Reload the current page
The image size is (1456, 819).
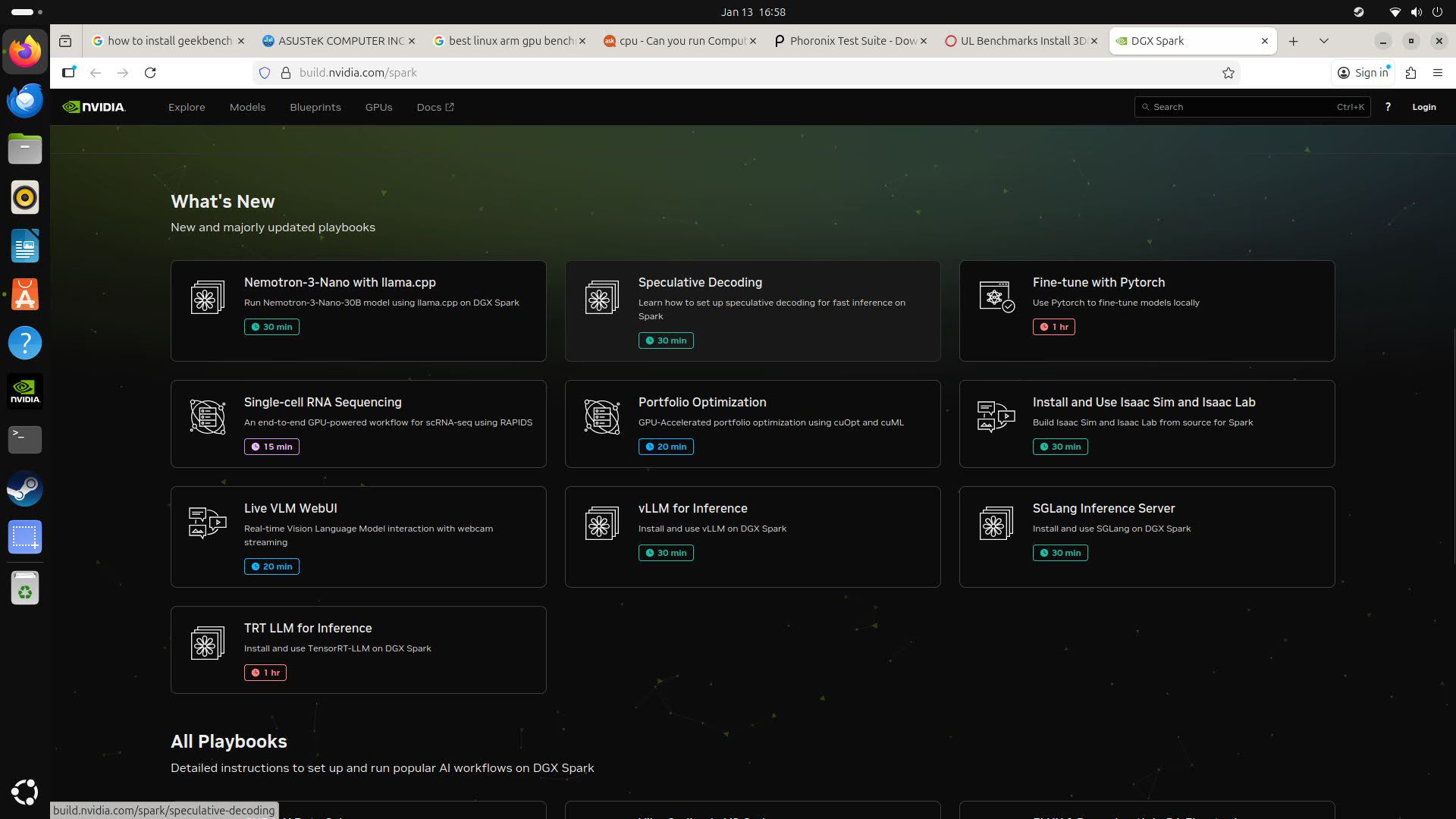click(x=150, y=73)
